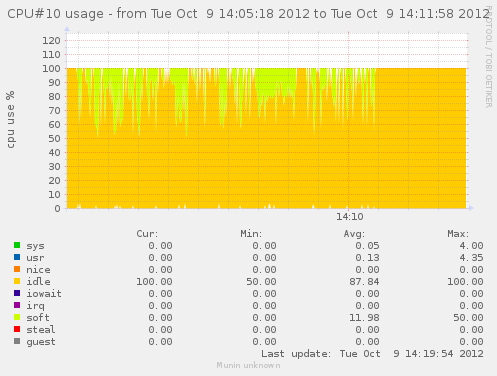The width and height of the screenshot is (497, 376).
Task: Click the 14:10 time axis label
Action: click(349, 217)
